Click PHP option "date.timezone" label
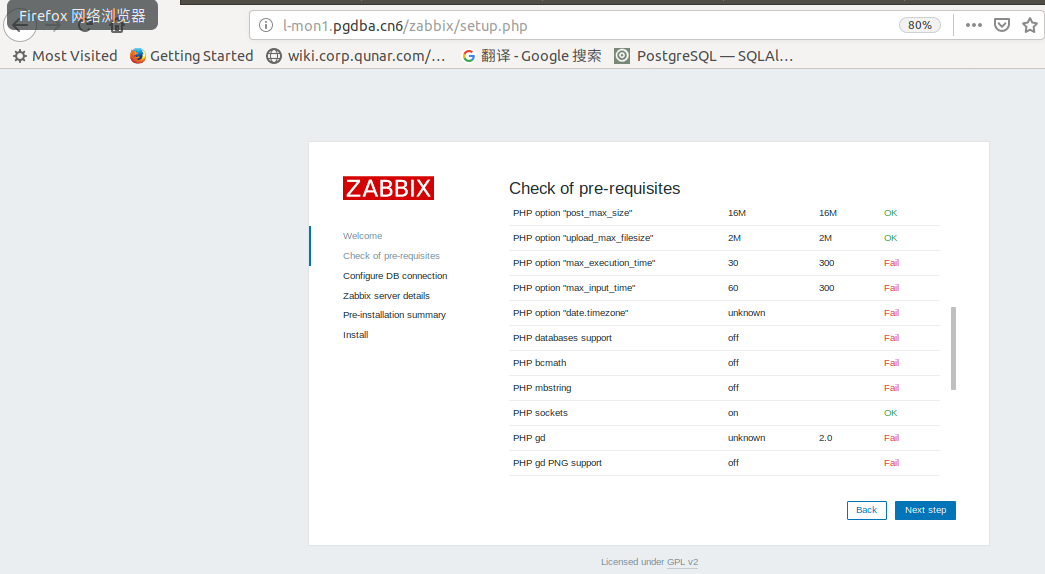 tap(570, 313)
